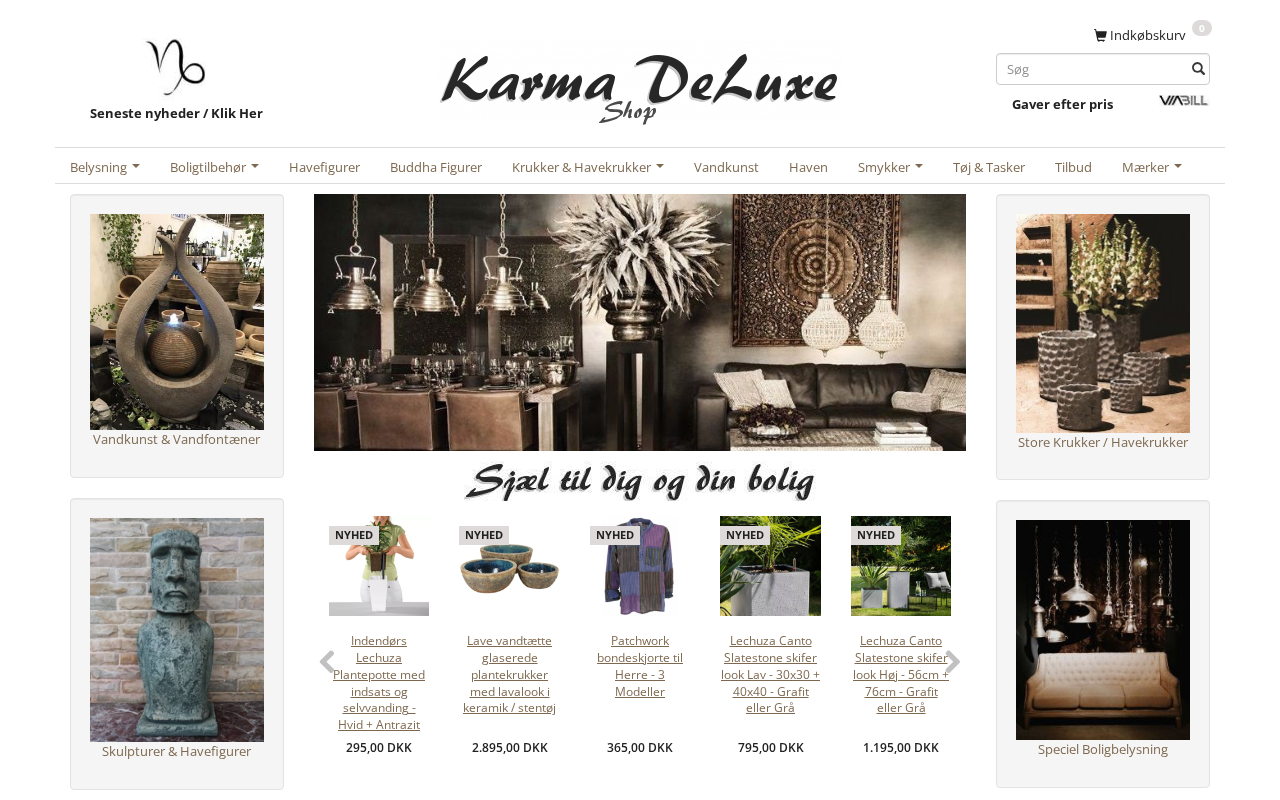The width and height of the screenshot is (1280, 800).
Task: Expand the Belysning dropdown menu
Action: point(105,167)
